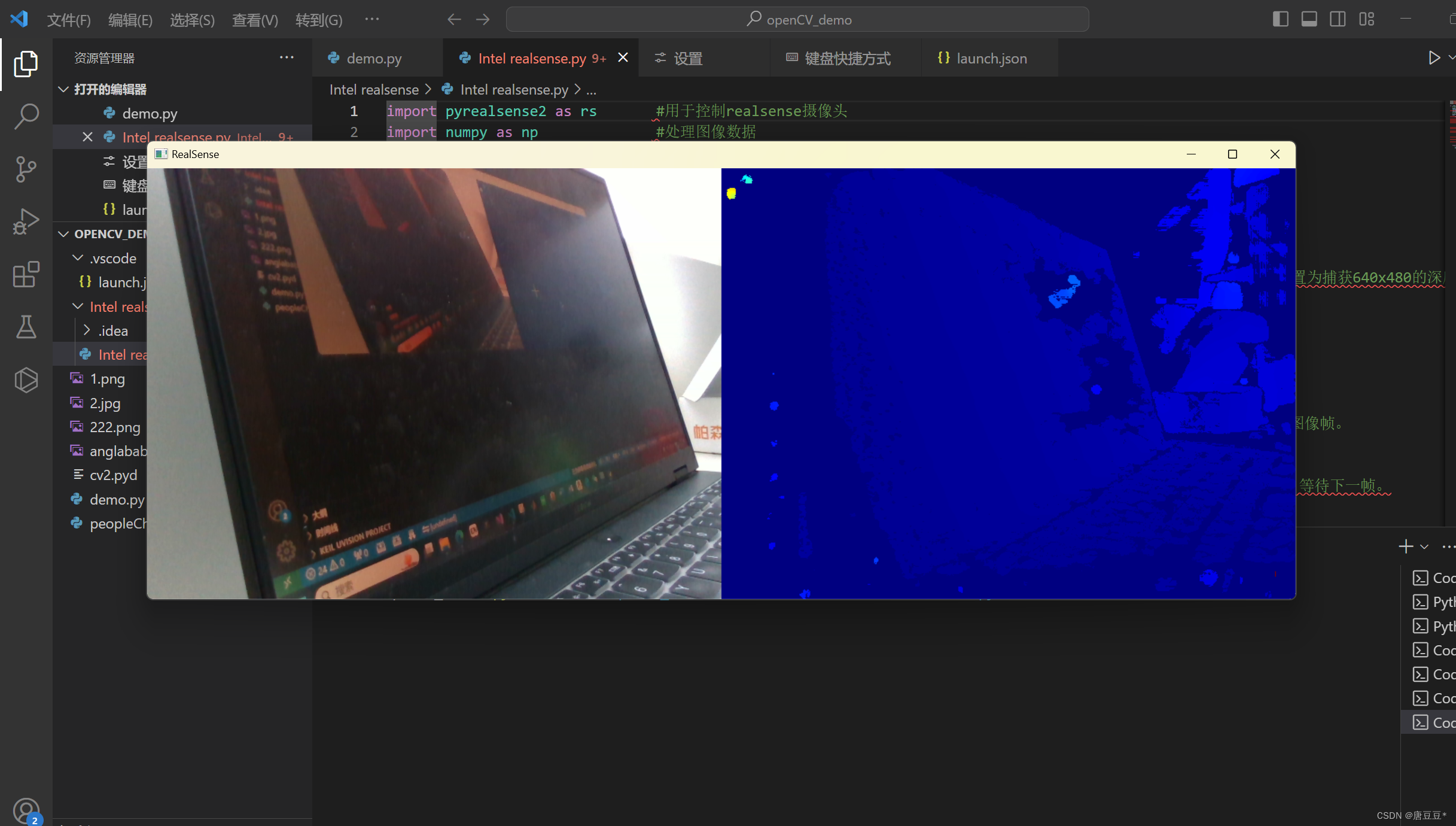Viewport: 1456px width, 826px height.
Task: Open the Accounts menu with badge 2
Action: click(x=26, y=811)
